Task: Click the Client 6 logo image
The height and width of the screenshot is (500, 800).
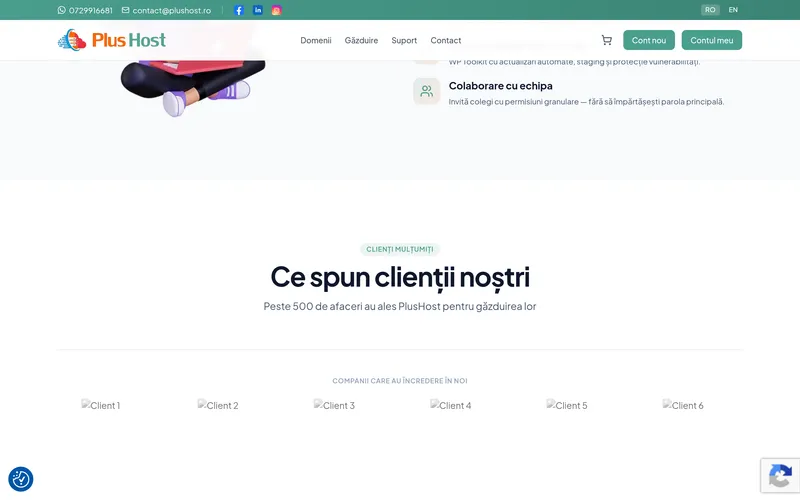Action: (x=683, y=405)
